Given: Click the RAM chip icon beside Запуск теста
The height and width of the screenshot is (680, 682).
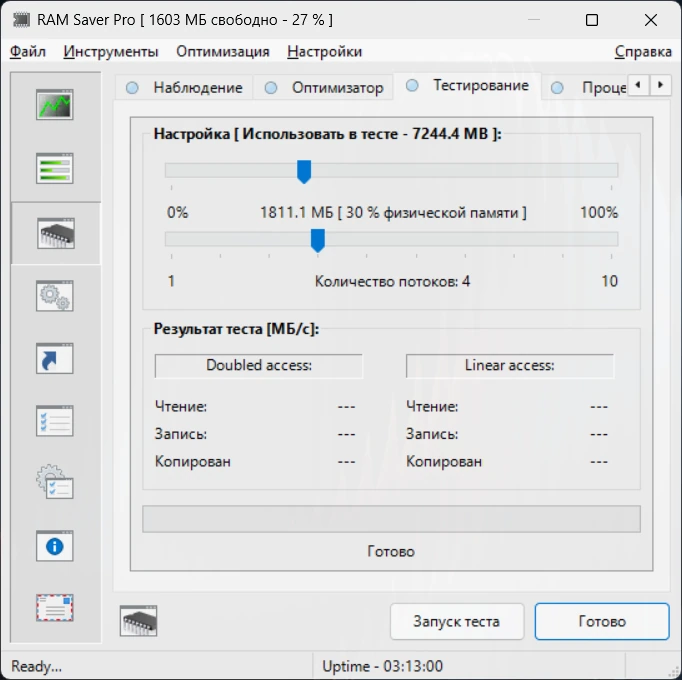Looking at the screenshot, I should pyautogui.click(x=138, y=621).
